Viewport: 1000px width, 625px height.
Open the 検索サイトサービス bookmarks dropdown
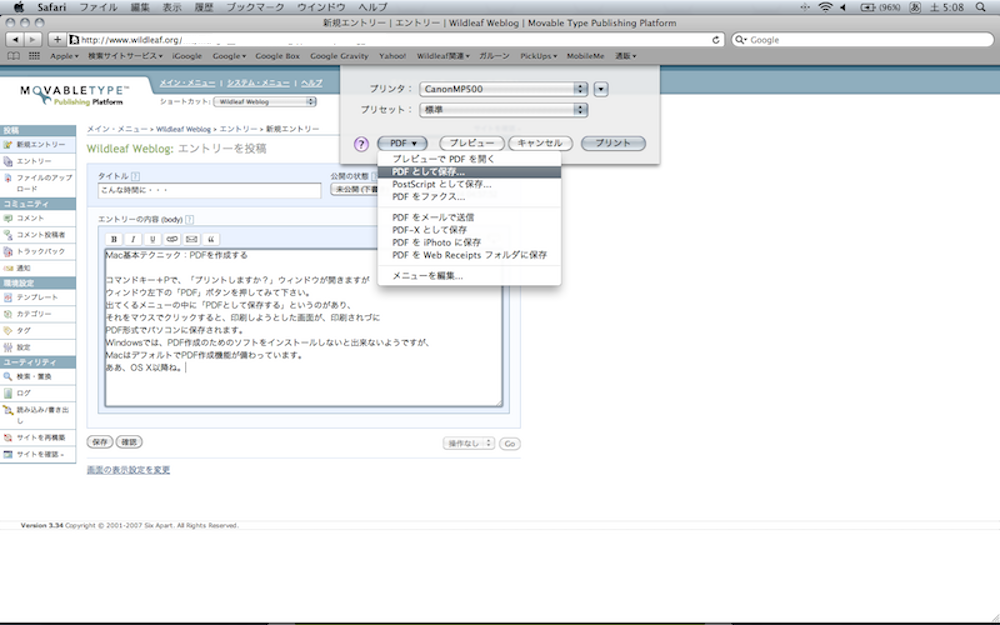(125, 56)
